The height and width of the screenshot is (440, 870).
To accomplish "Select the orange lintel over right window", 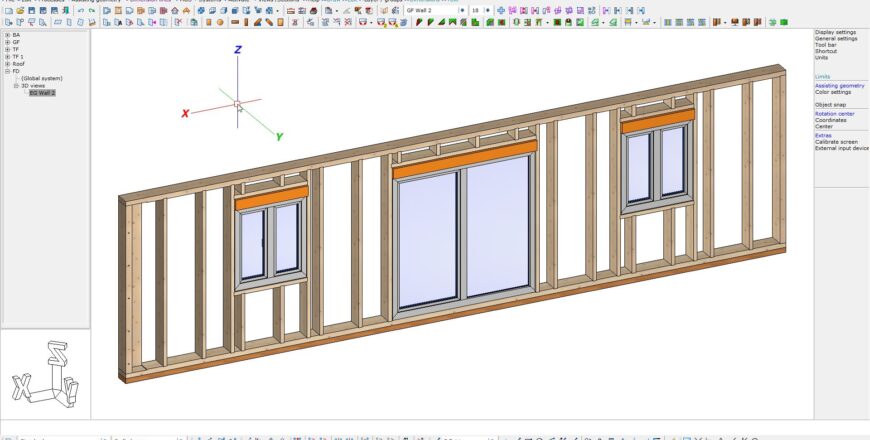I will pos(657,121).
